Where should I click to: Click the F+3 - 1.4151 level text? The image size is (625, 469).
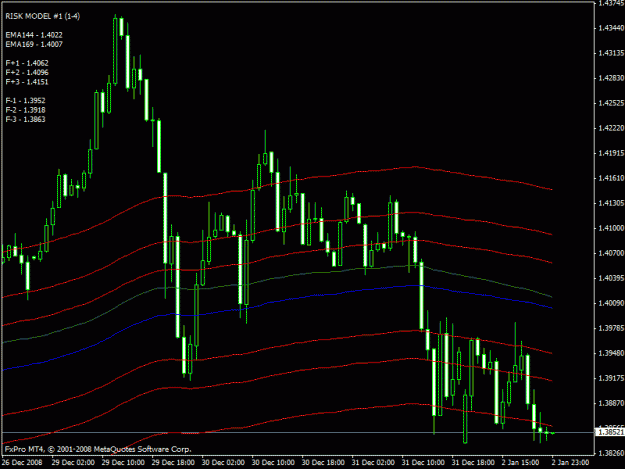27,82
